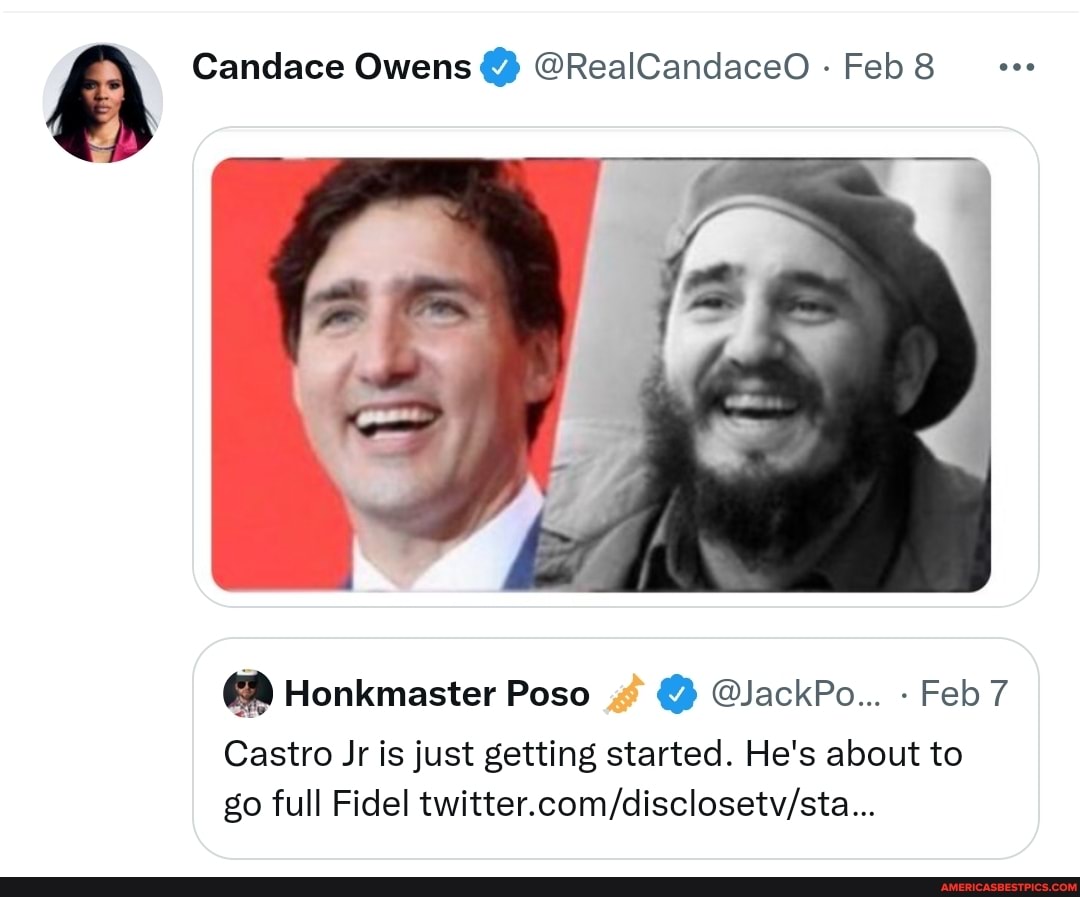Open the tweet options via the three-dot icon

(1017, 66)
